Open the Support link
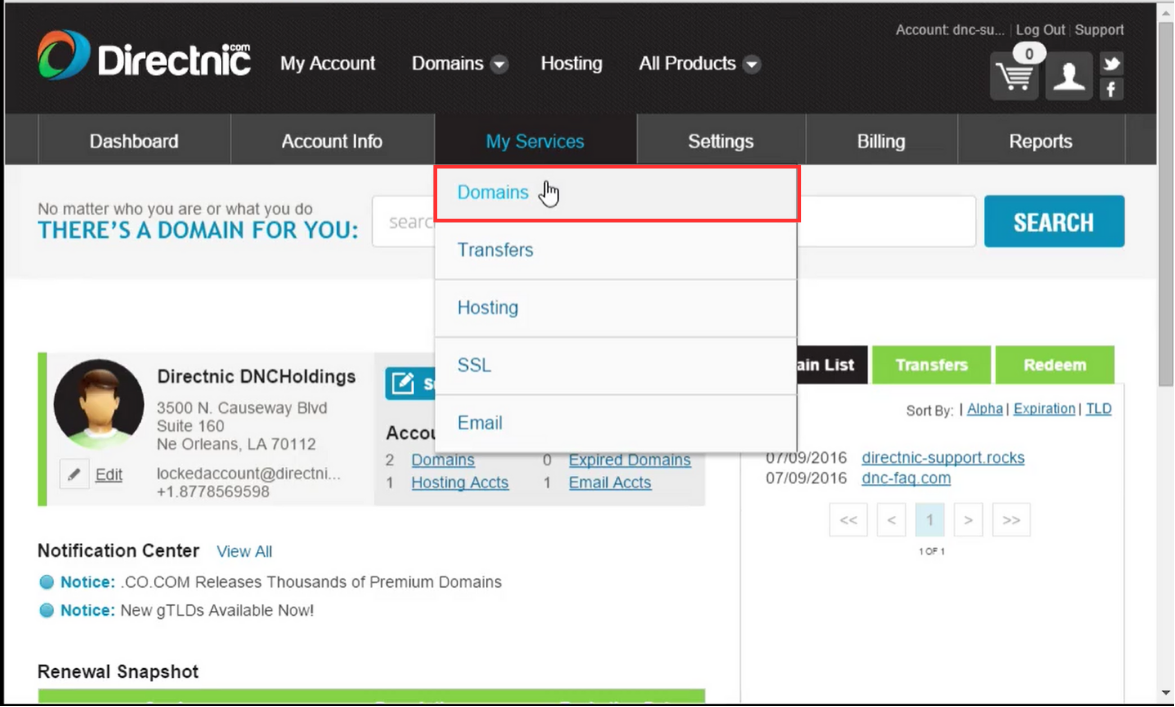This screenshot has width=1175, height=707. point(1099,30)
